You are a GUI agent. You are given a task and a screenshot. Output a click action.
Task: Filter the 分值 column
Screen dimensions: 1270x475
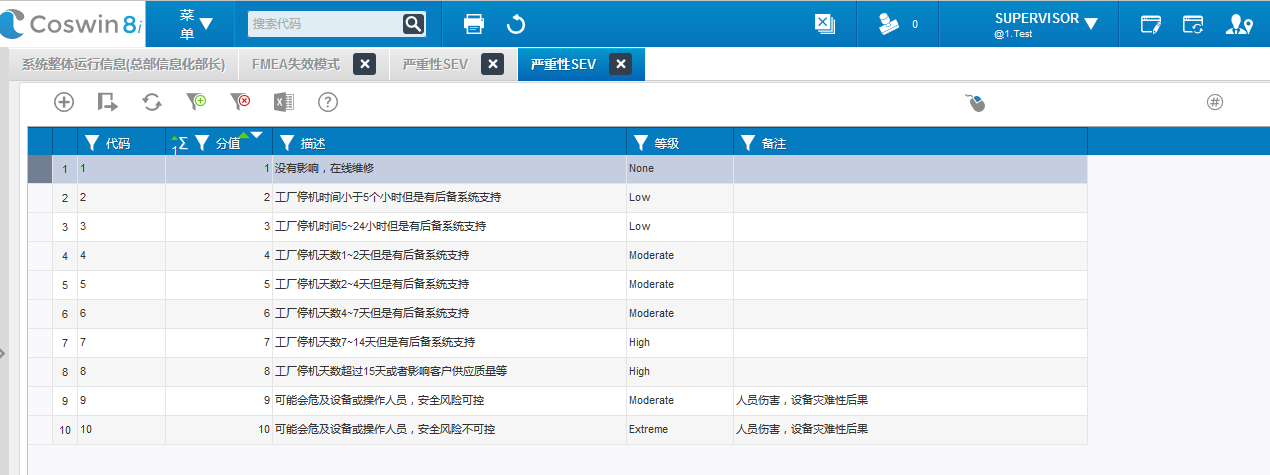(202, 143)
